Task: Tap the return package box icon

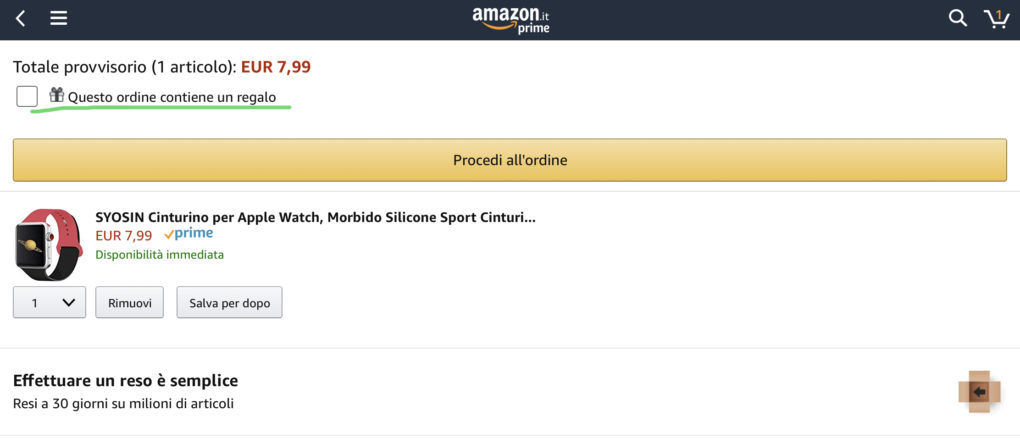Action: point(978,392)
